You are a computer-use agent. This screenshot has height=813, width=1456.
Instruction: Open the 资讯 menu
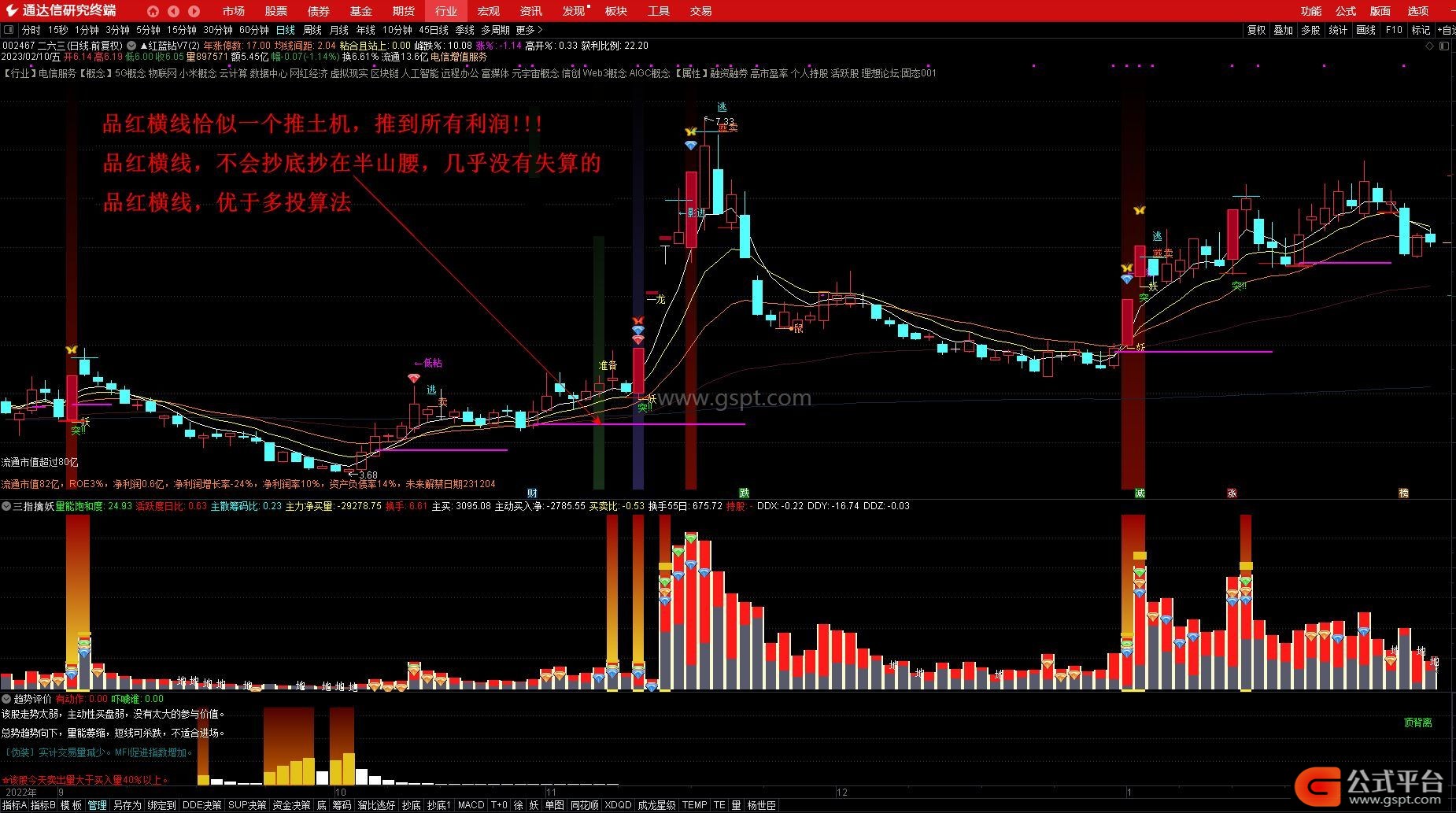(530, 11)
